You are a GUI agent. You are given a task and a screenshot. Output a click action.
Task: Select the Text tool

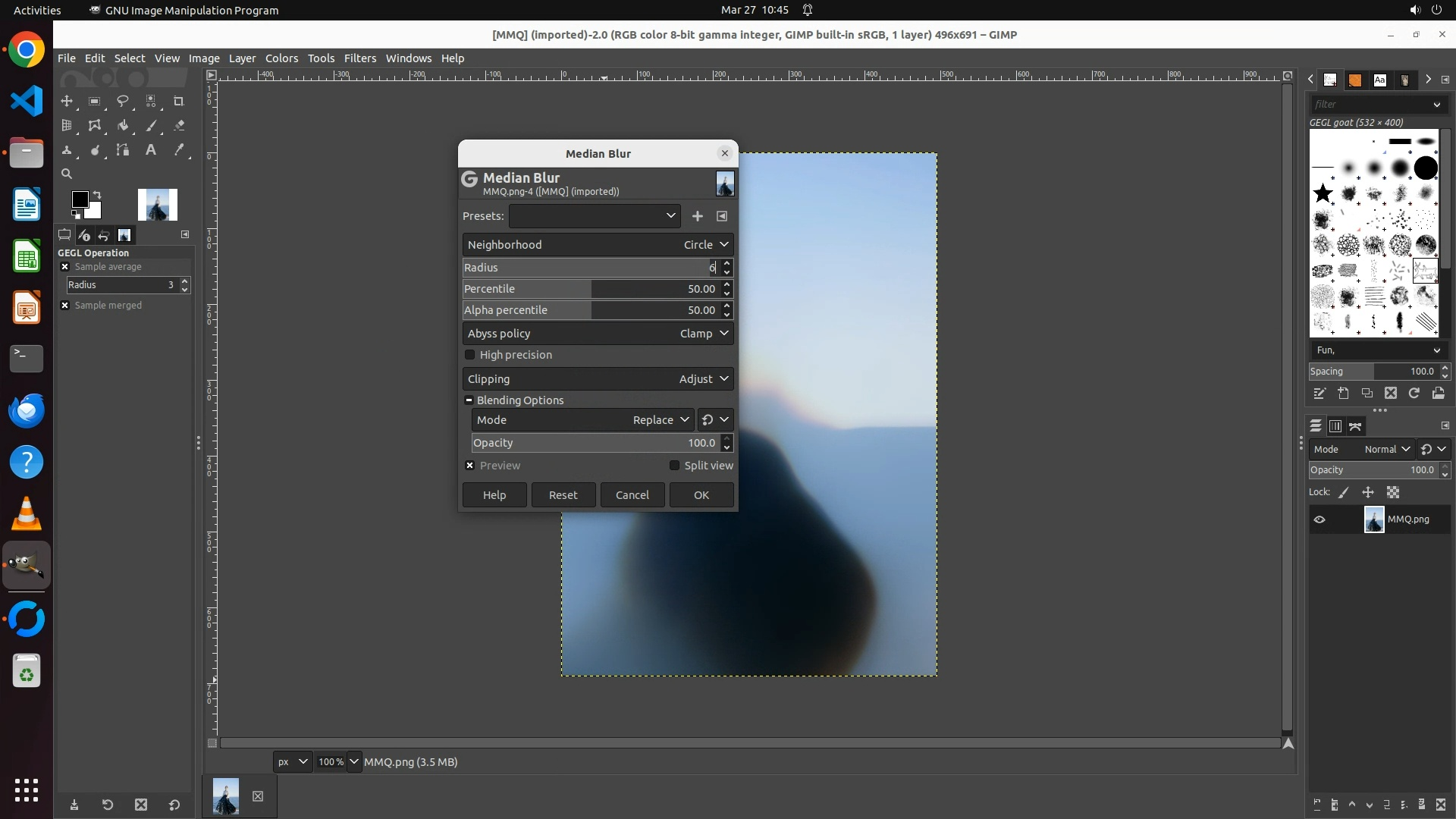(151, 150)
